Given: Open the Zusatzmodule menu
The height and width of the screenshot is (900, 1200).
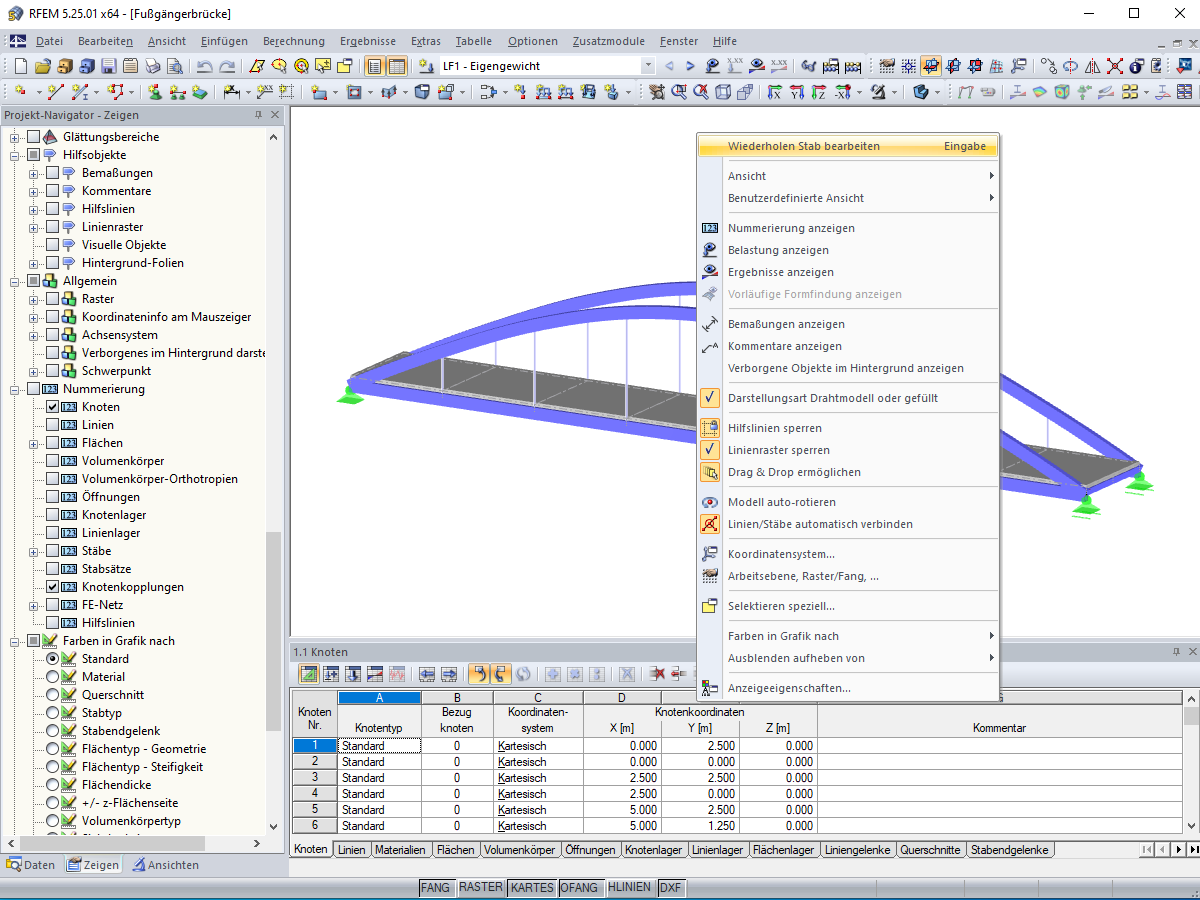Looking at the screenshot, I should [609, 41].
